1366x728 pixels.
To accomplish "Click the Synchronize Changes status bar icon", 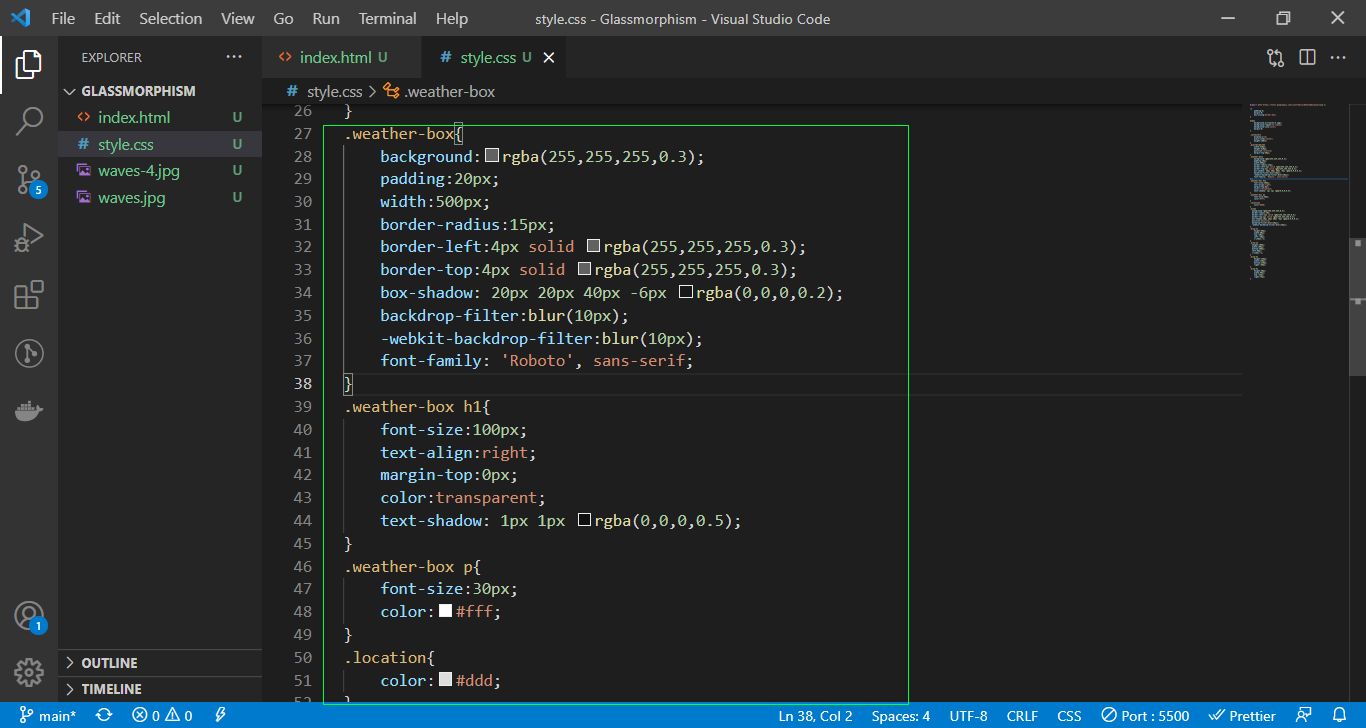I will click(x=103, y=715).
